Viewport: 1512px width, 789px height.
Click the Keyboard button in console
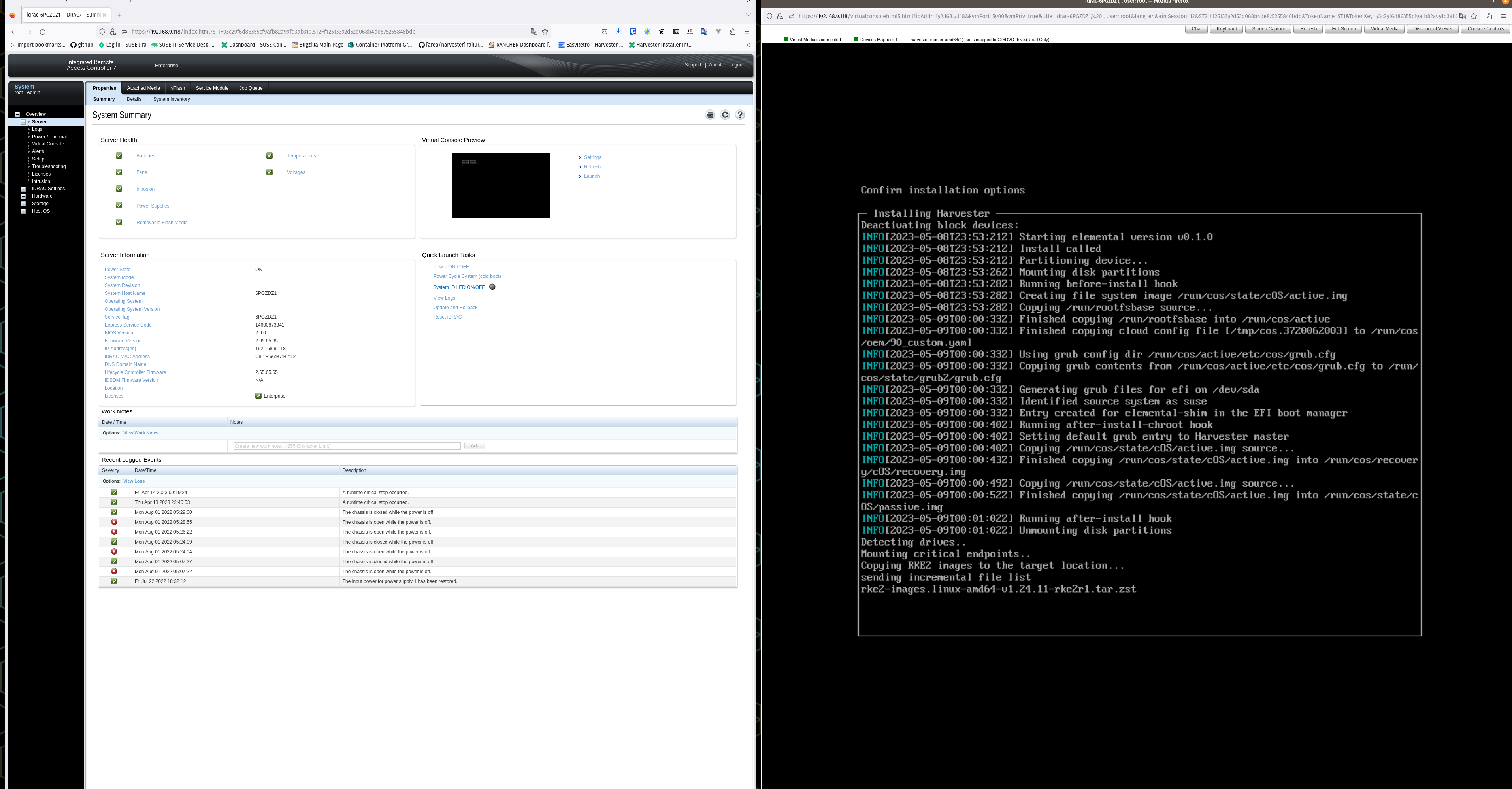click(x=1226, y=29)
